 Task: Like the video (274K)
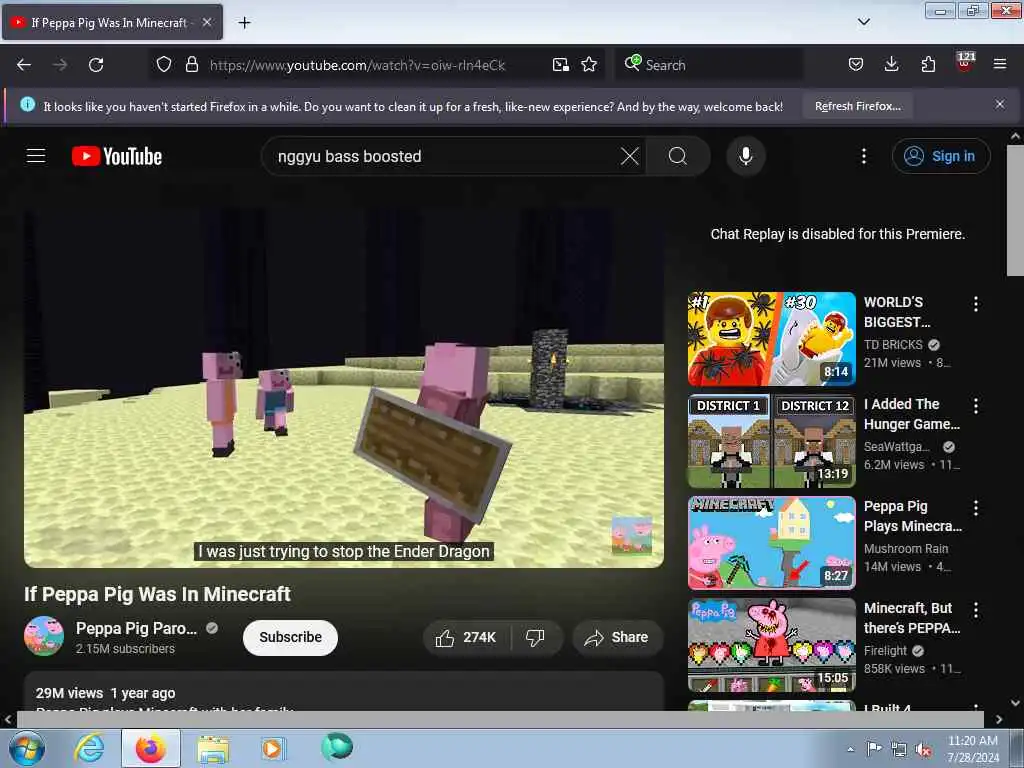[466, 638]
